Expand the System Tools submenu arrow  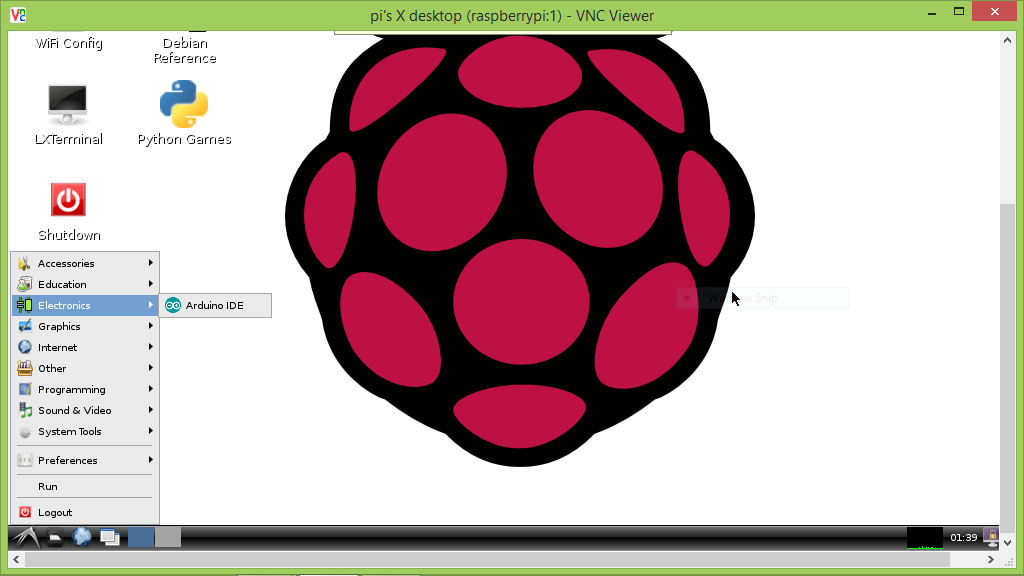click(151, 431)
